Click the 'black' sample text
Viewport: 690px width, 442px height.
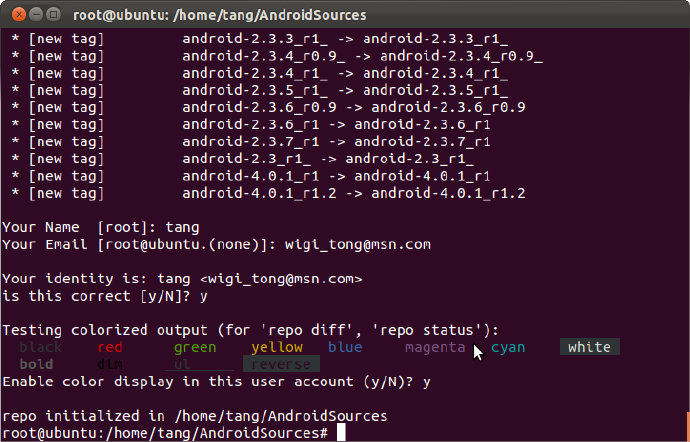point(40,347)
